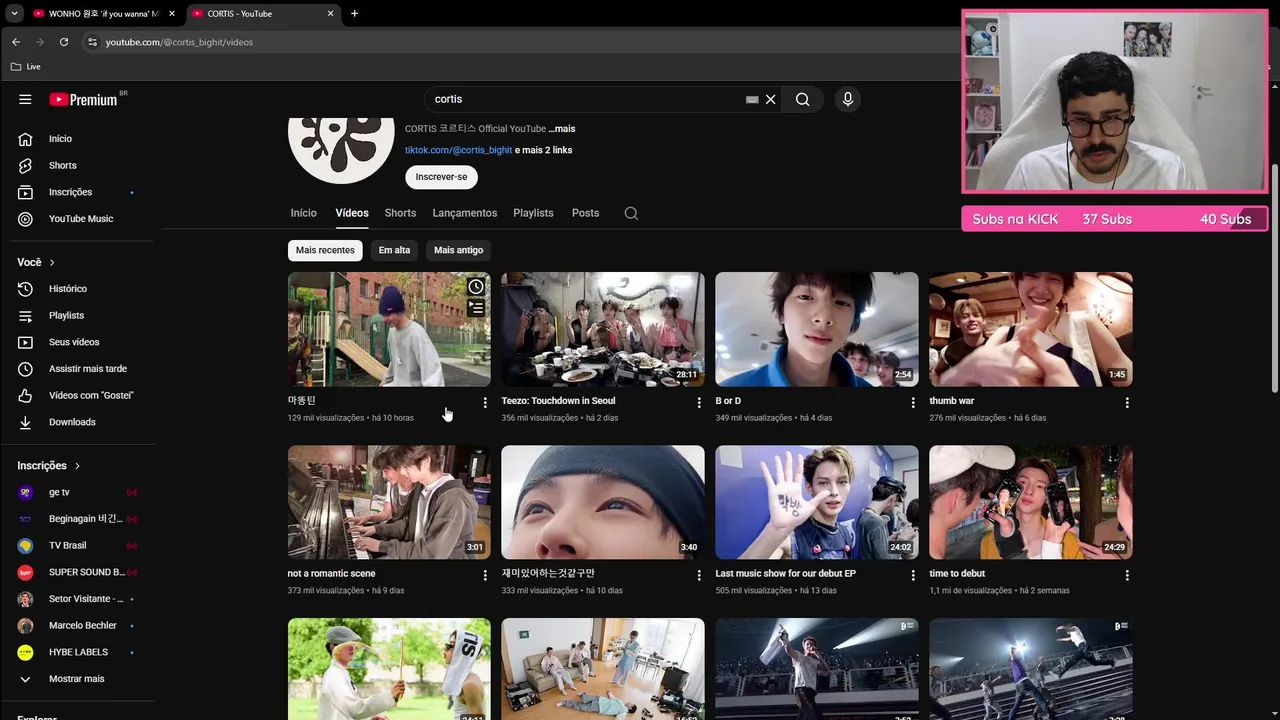Search within channel magnifier icon
This screenshot has height=720, width=1280.
(631, 213)
